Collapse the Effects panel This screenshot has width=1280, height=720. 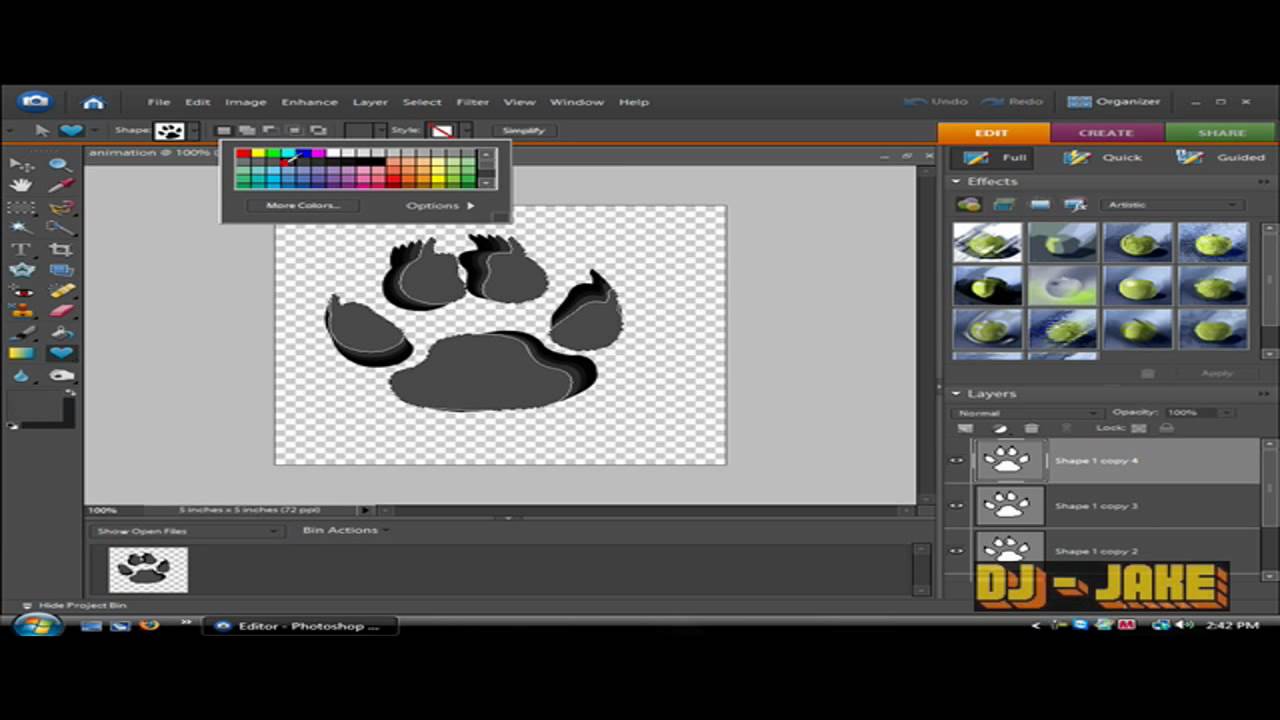pyautogui.click(x=956, y=181)
